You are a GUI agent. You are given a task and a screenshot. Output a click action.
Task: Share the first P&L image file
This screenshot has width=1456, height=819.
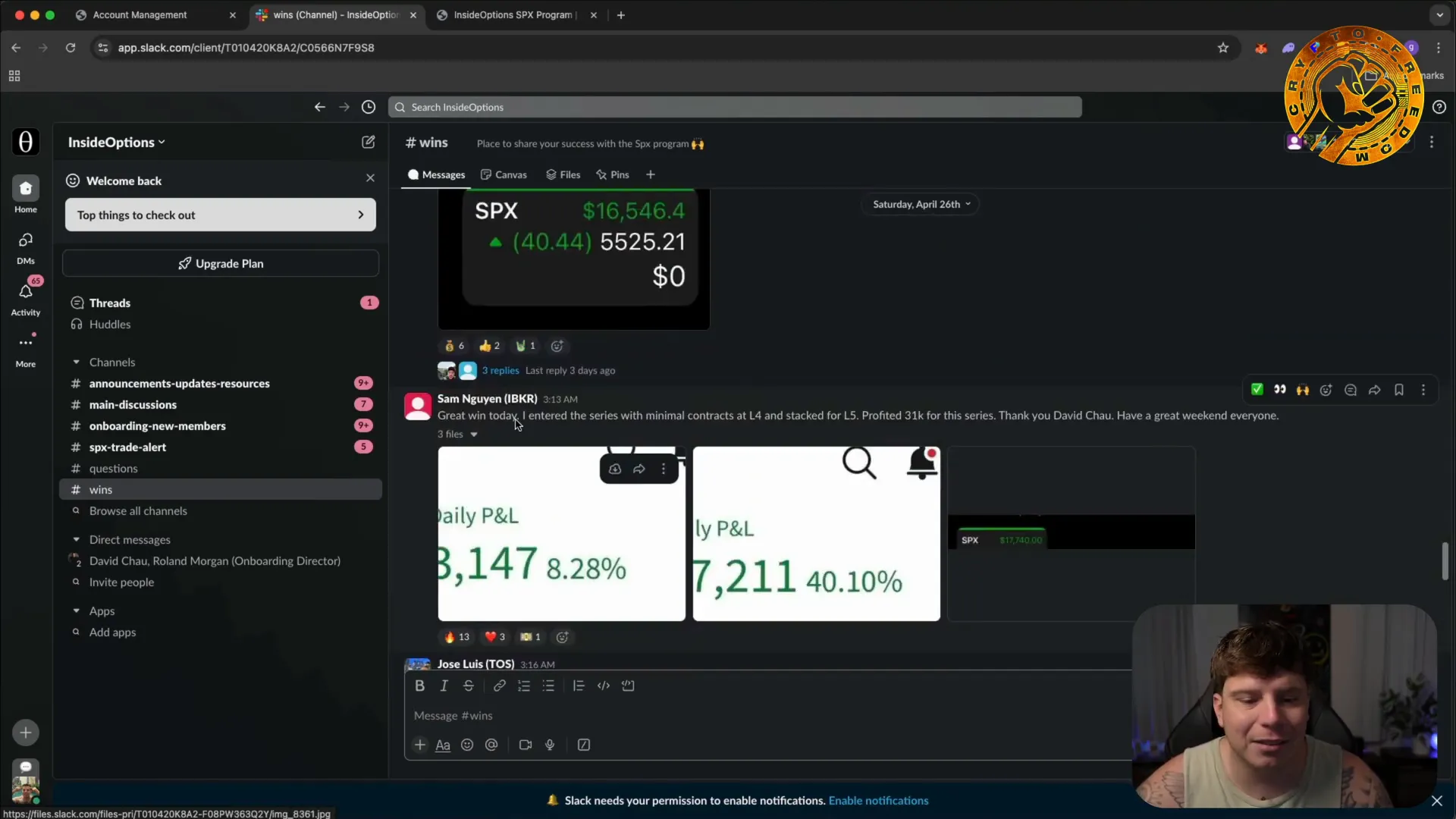tap(639, 469)
